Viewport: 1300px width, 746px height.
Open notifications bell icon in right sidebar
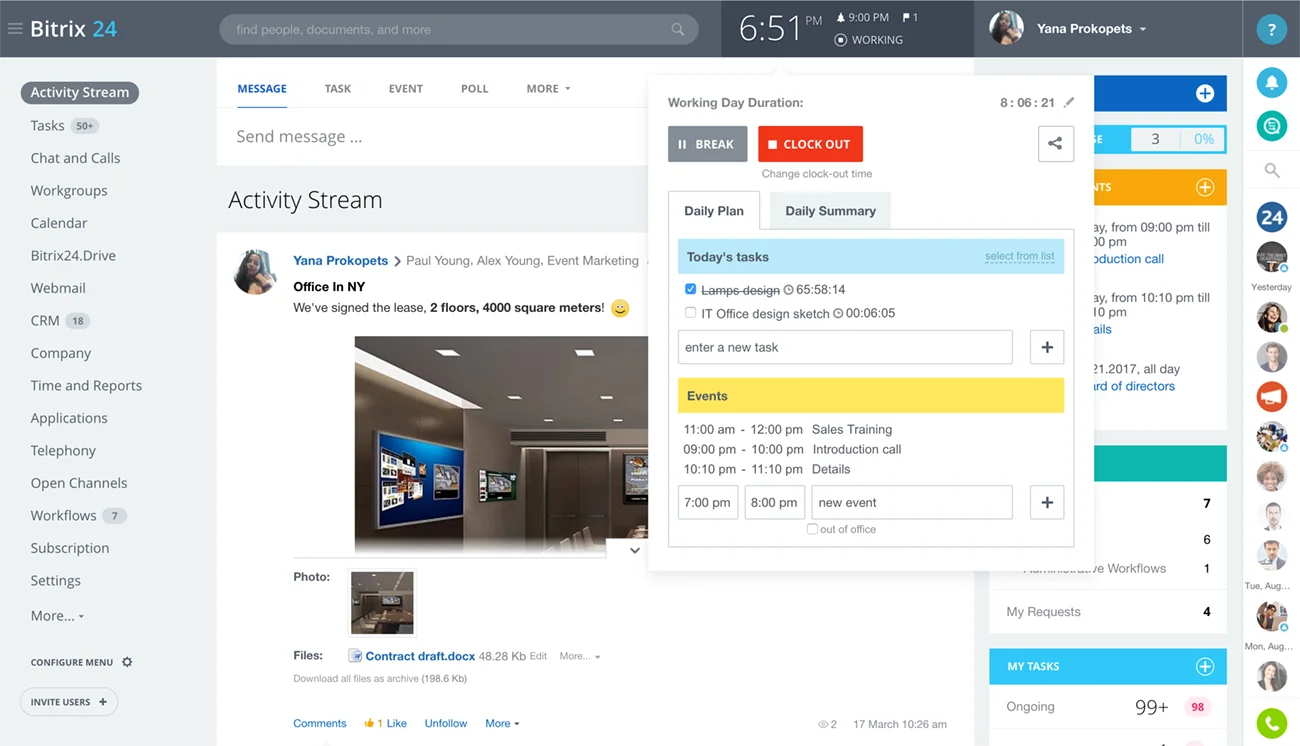[1271, 83]
